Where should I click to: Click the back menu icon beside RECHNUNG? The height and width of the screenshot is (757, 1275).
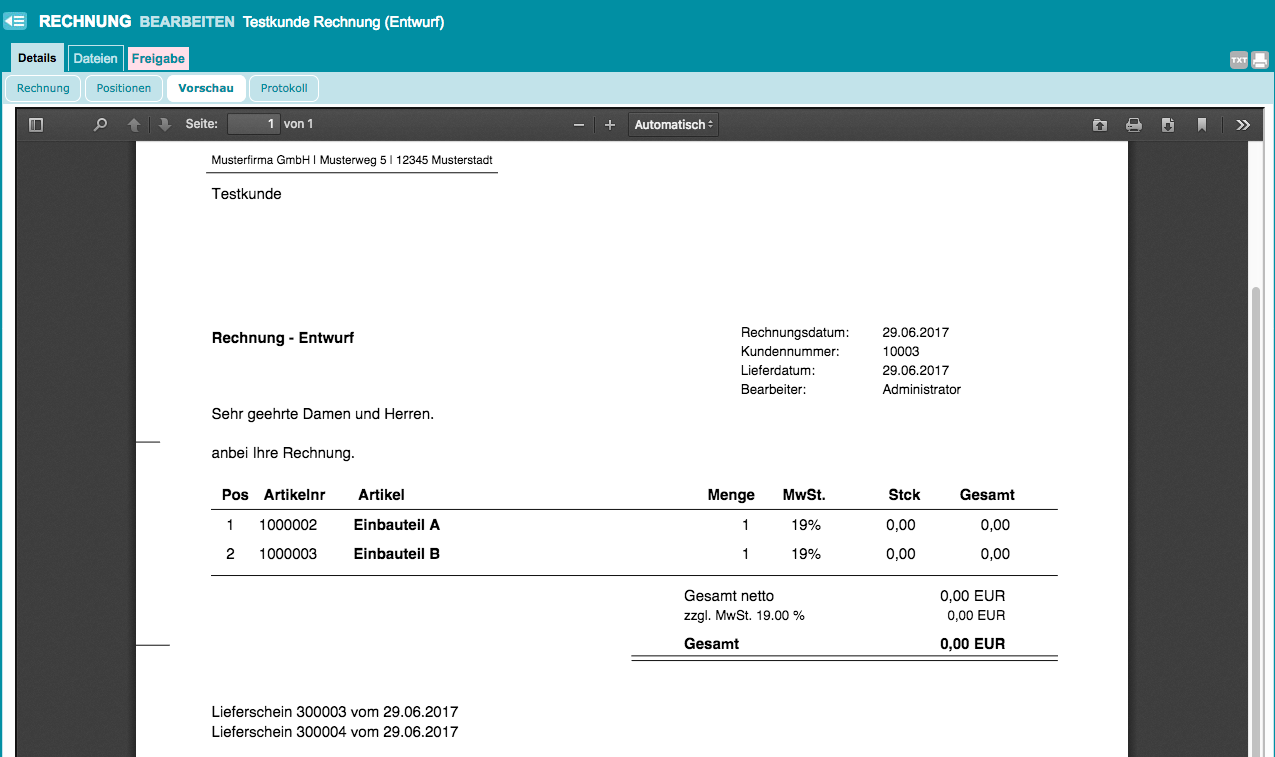click(x=15, y=21)
